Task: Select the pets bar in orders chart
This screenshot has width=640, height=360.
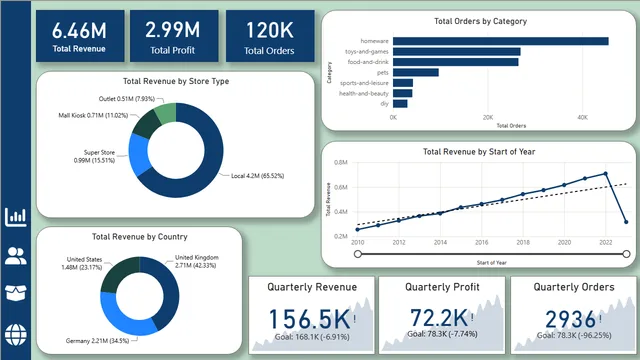Action: 416,73
